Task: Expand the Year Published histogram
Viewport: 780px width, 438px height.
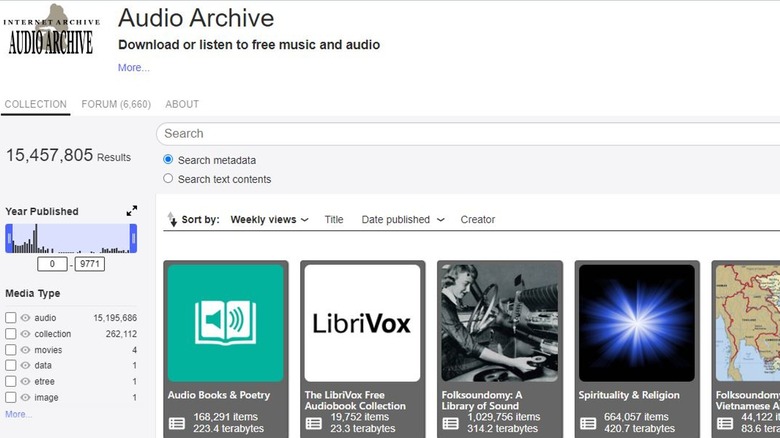Action: pos(131,211)
